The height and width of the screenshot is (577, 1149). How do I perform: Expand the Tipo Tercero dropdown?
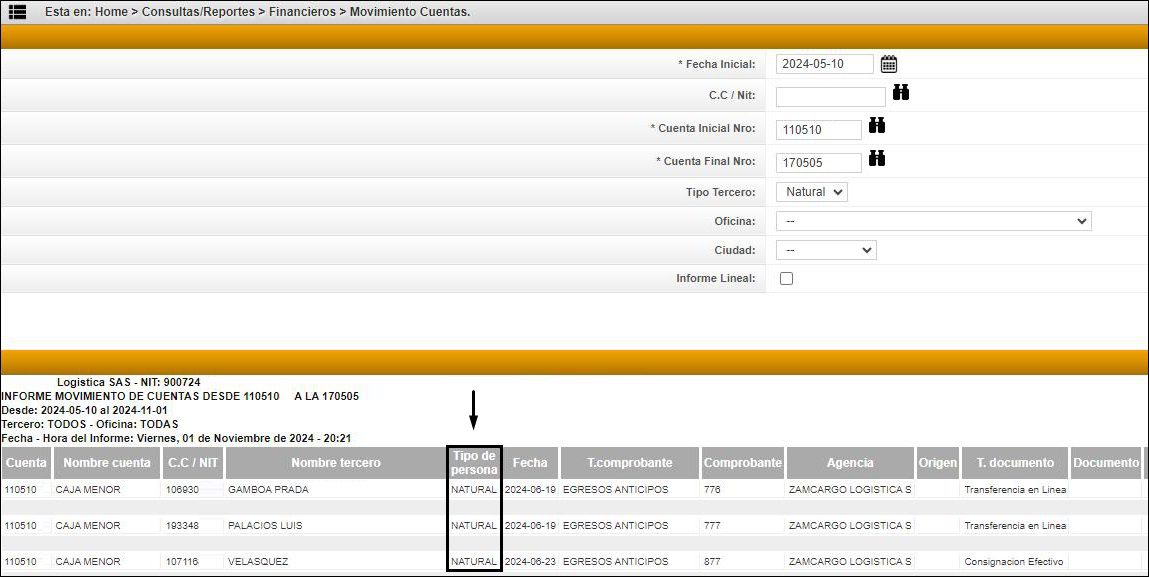pyautogui.click(x=811, y=192)
